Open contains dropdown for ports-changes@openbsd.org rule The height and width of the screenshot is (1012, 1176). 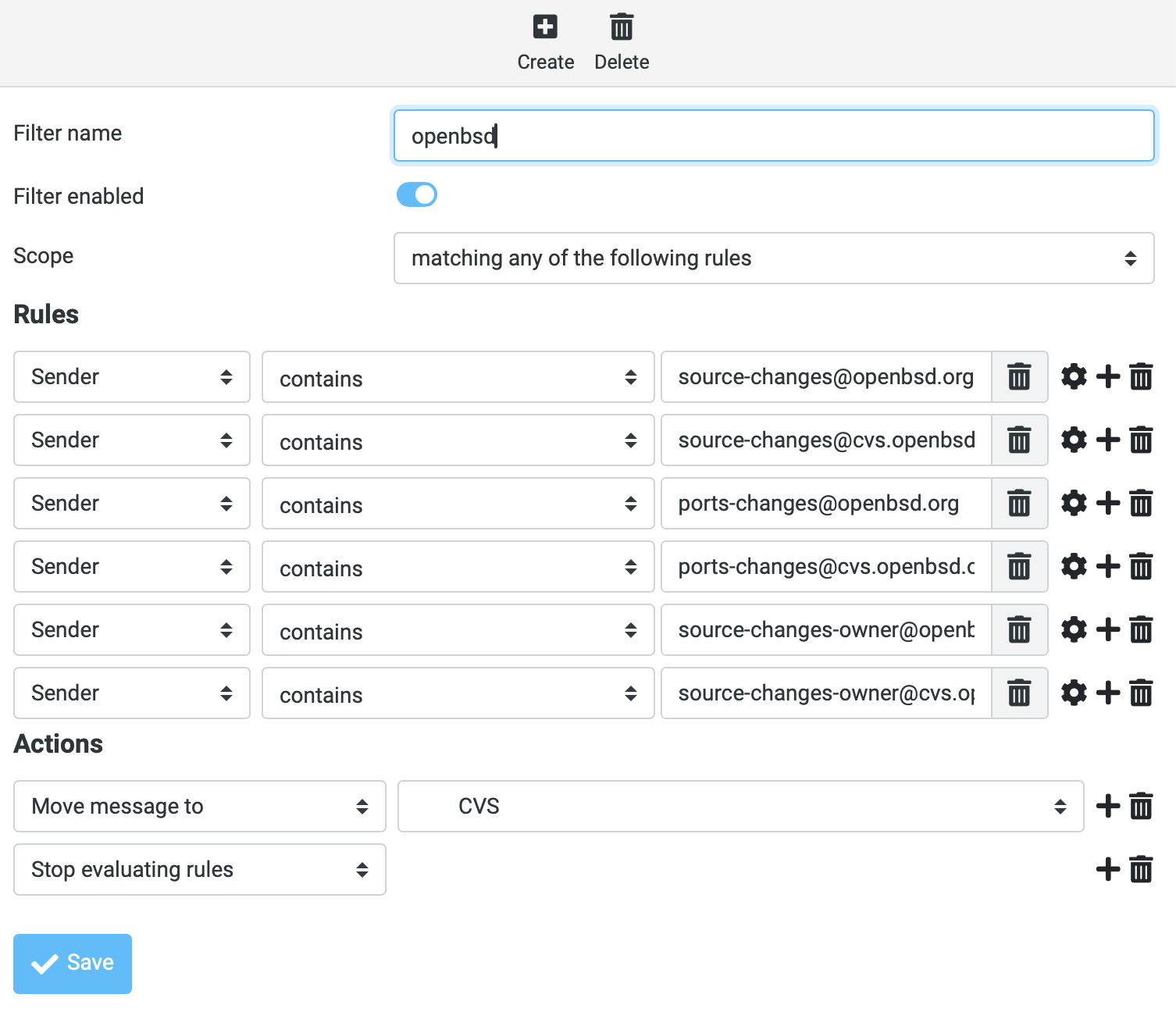pyautogui.click(x=458, y=503)
